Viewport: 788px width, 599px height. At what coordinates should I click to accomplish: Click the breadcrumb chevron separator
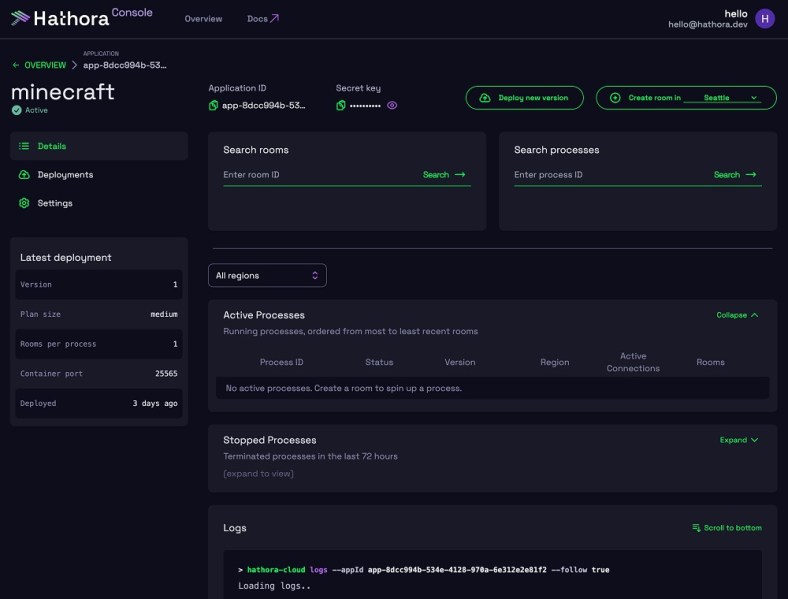tap(74, 65)
